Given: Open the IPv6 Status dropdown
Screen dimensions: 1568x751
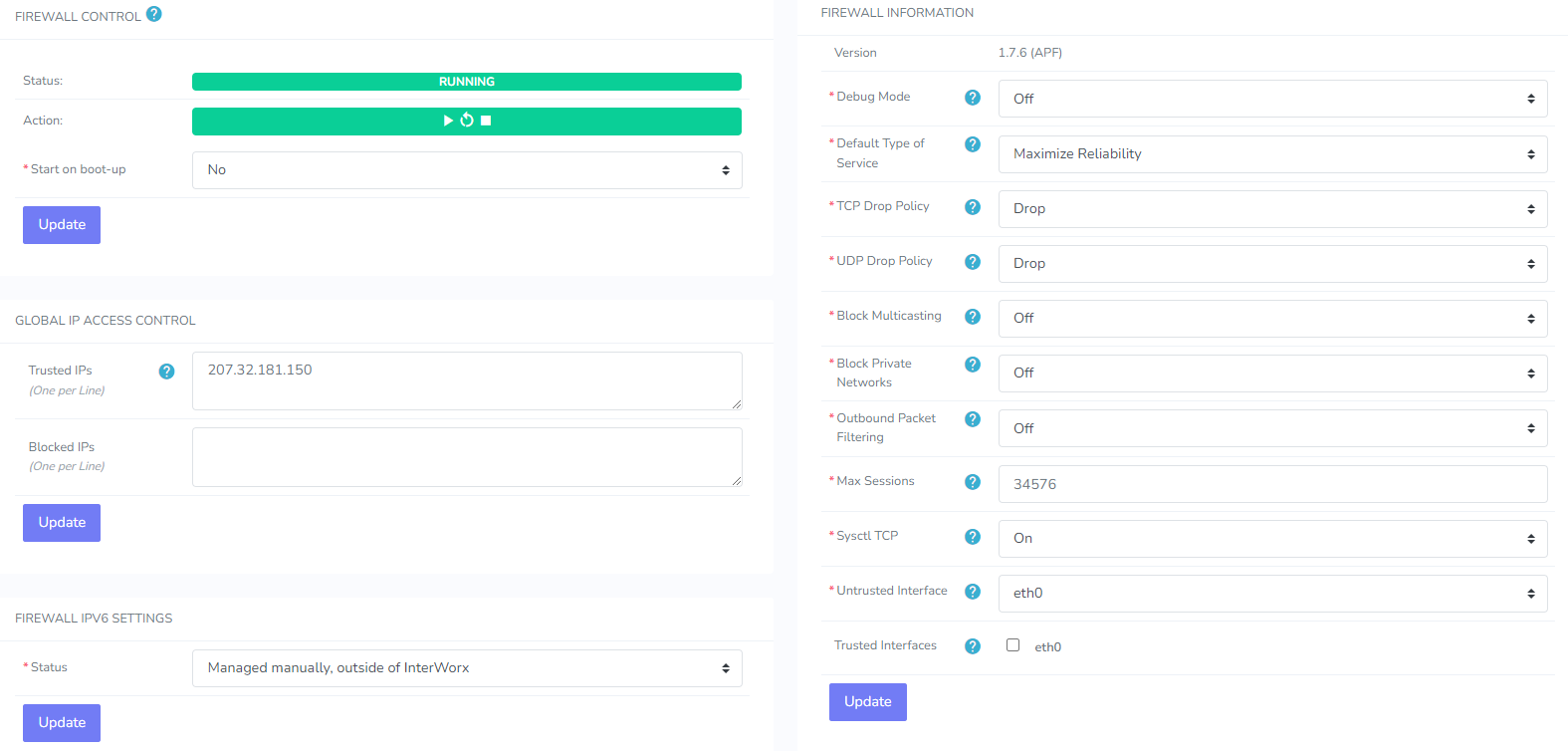Looking at the screenshot, I should pos(466,668).
